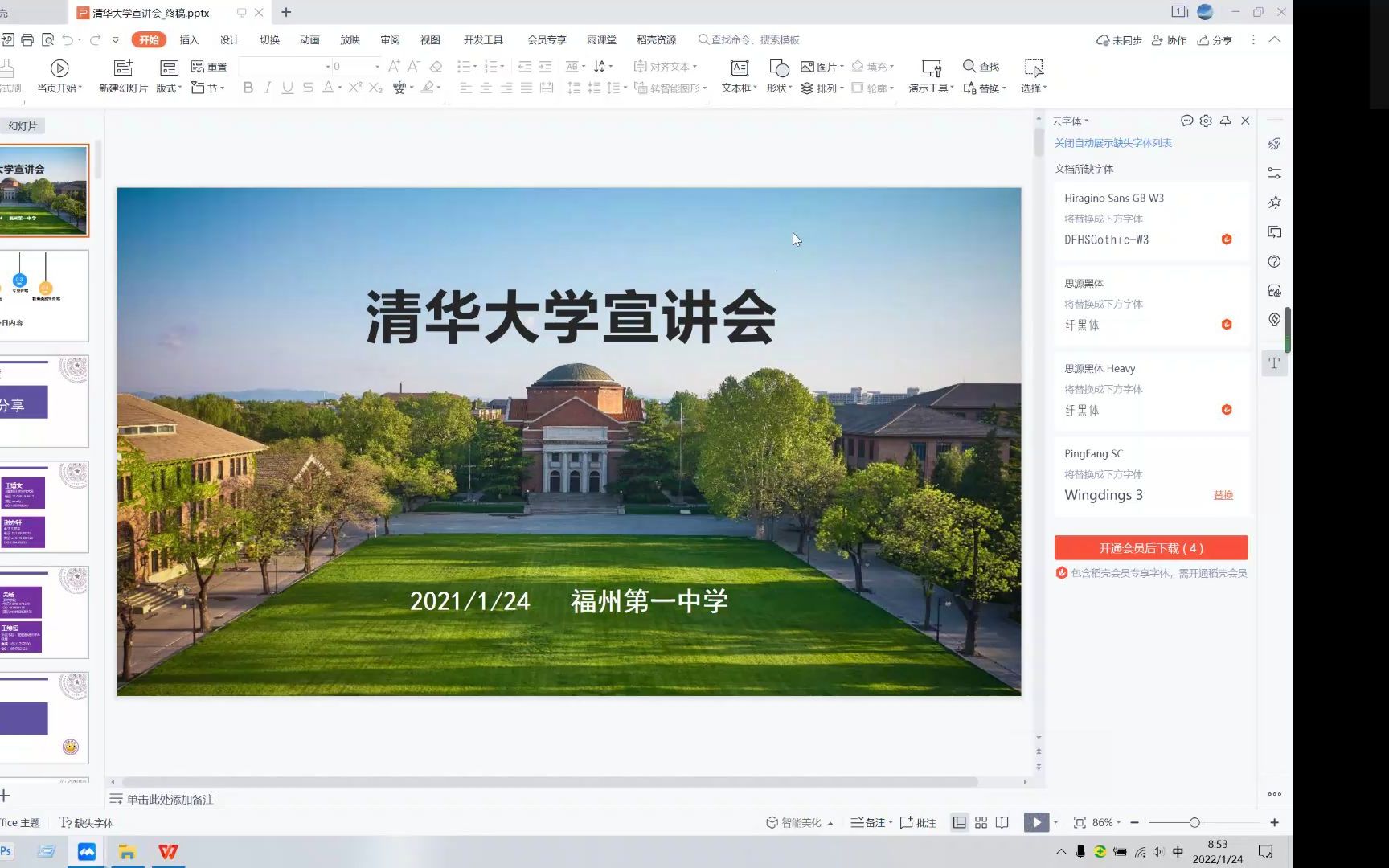Click the red 开通会员后下载 (4) button
1389x868 pixels.
1151,548
